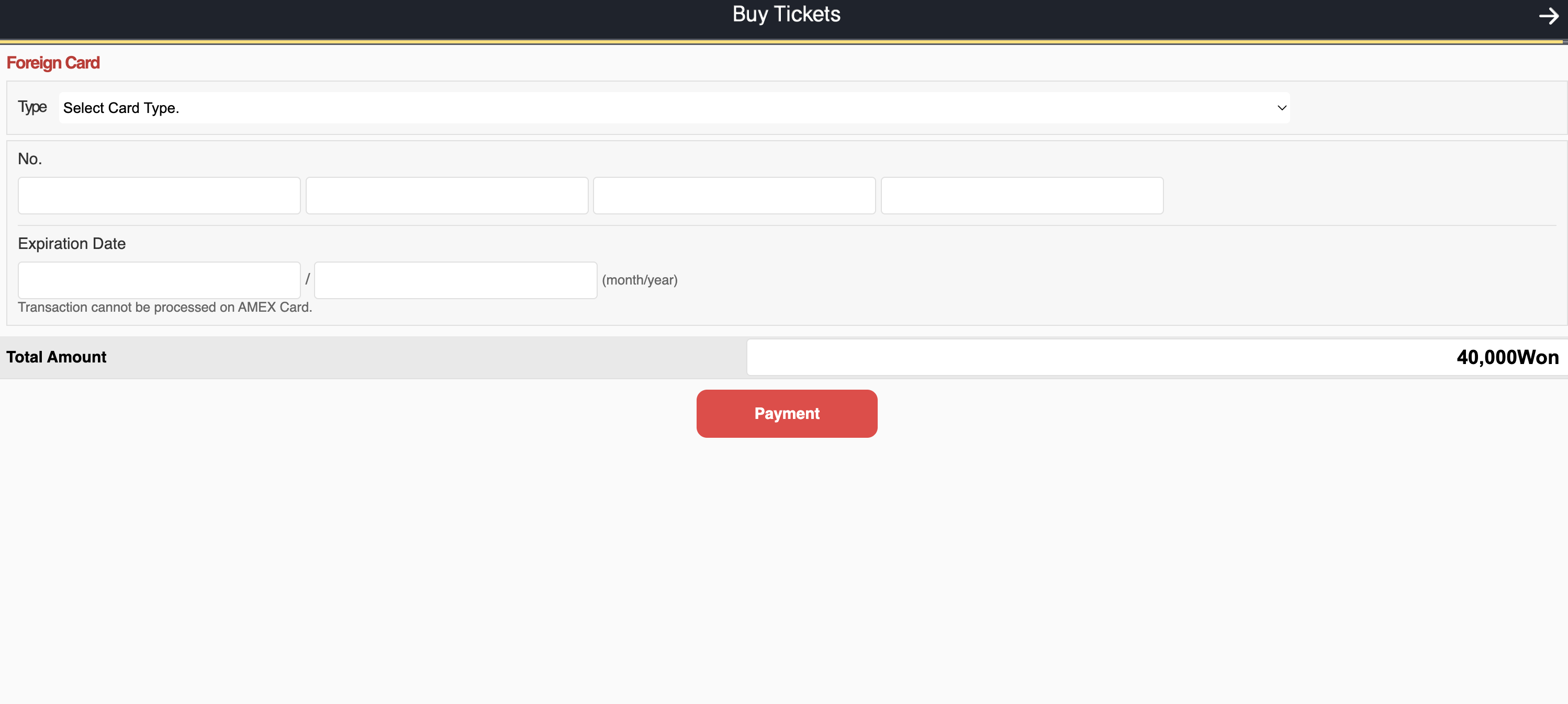Open the Select Card Type dropdown
The height and width of the screenshot is (704, 1568).
click(x=673, y=108)
